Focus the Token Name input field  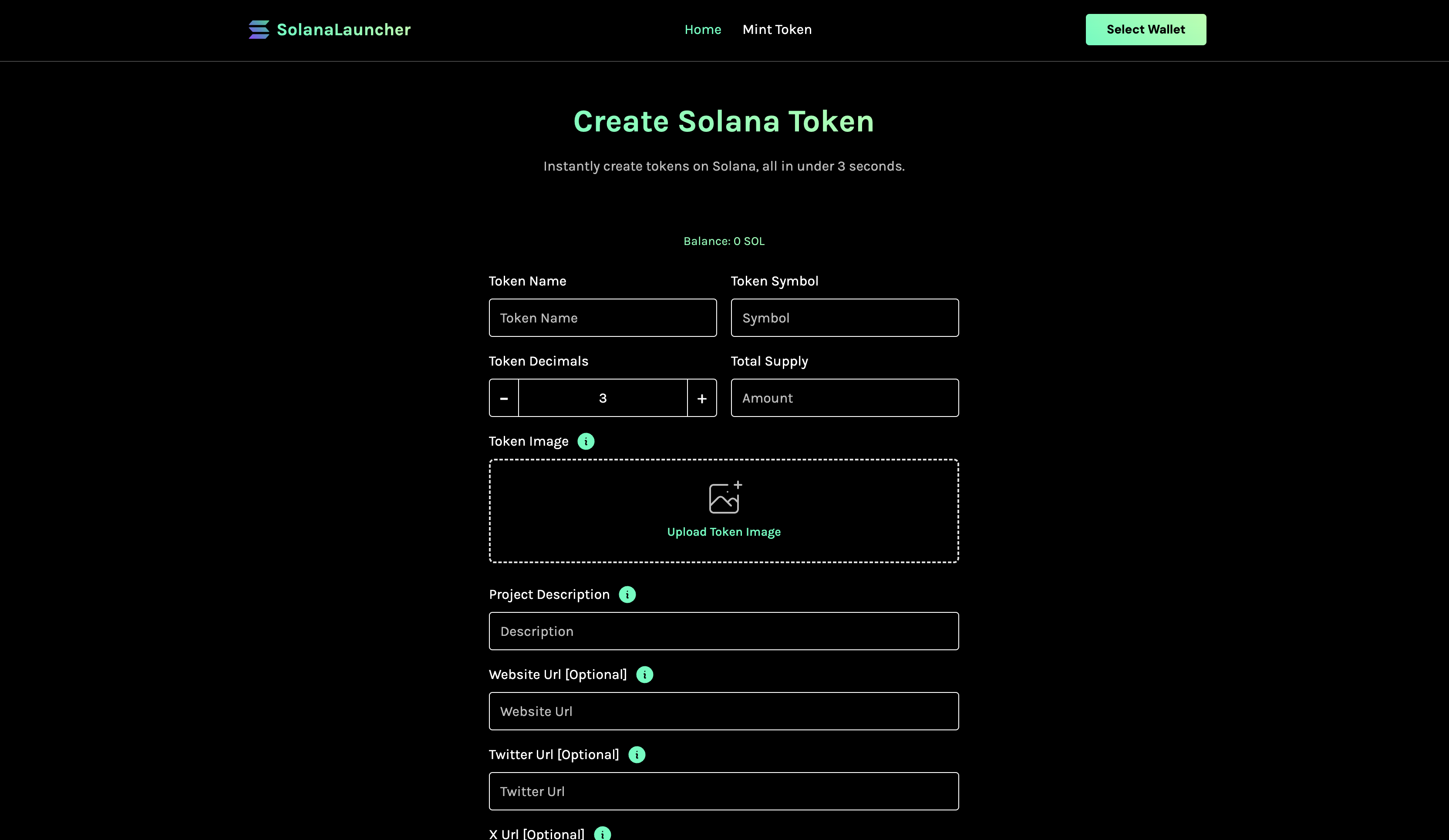[x=603, y=317]
